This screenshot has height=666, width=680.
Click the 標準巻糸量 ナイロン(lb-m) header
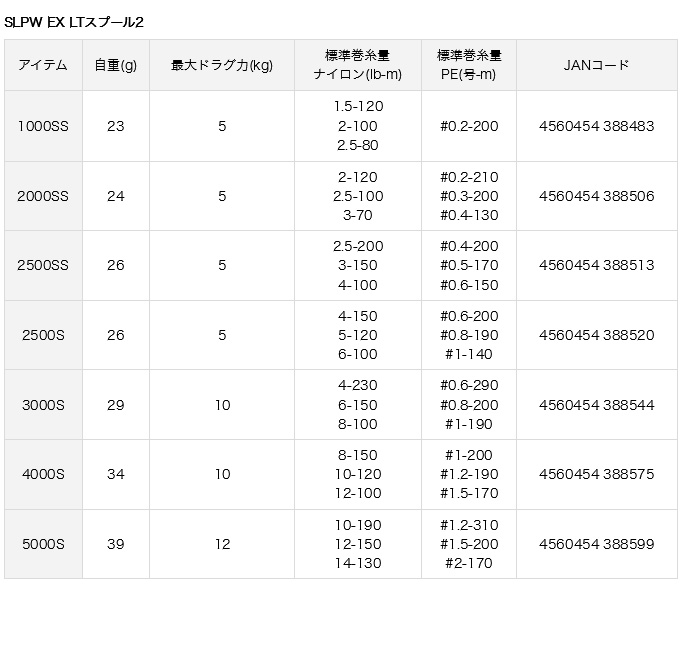pyautogui.click(x=358, y=65)
